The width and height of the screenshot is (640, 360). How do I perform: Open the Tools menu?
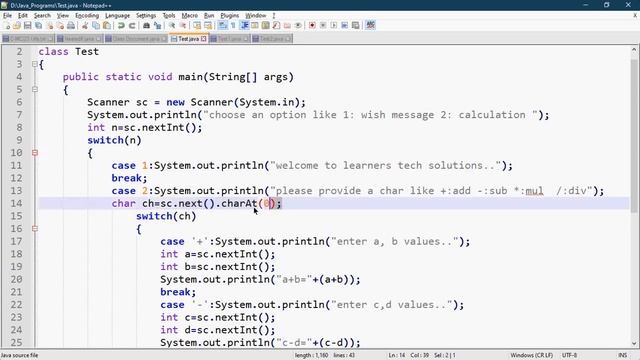[x=169, y=16]
